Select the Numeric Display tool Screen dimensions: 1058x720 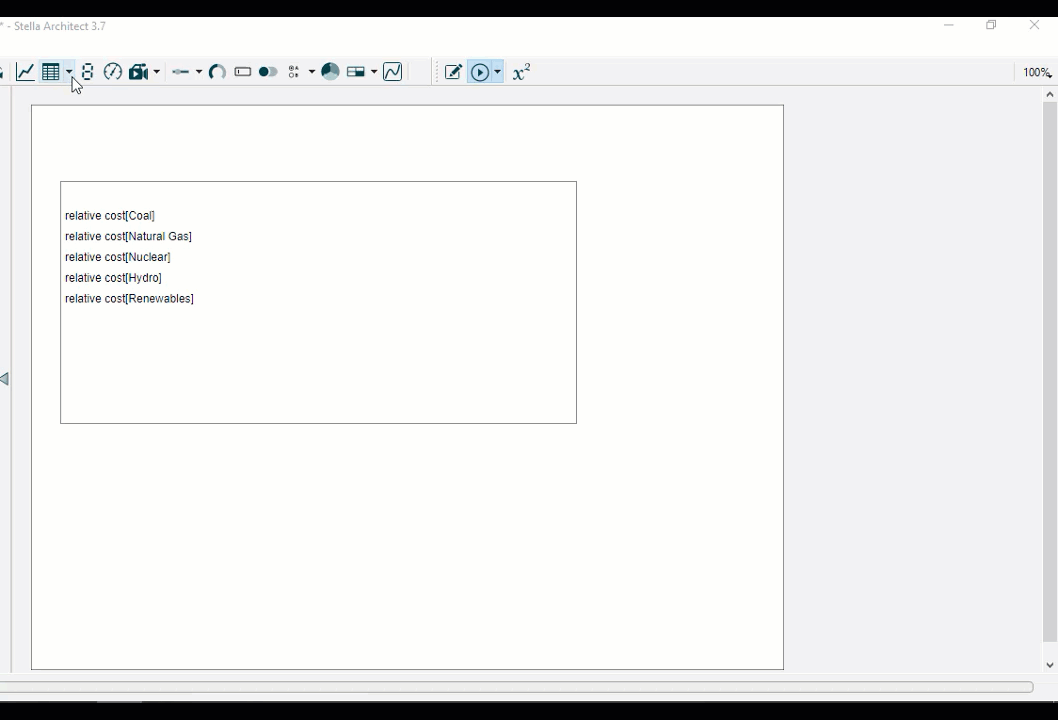(x=87, y=72)
